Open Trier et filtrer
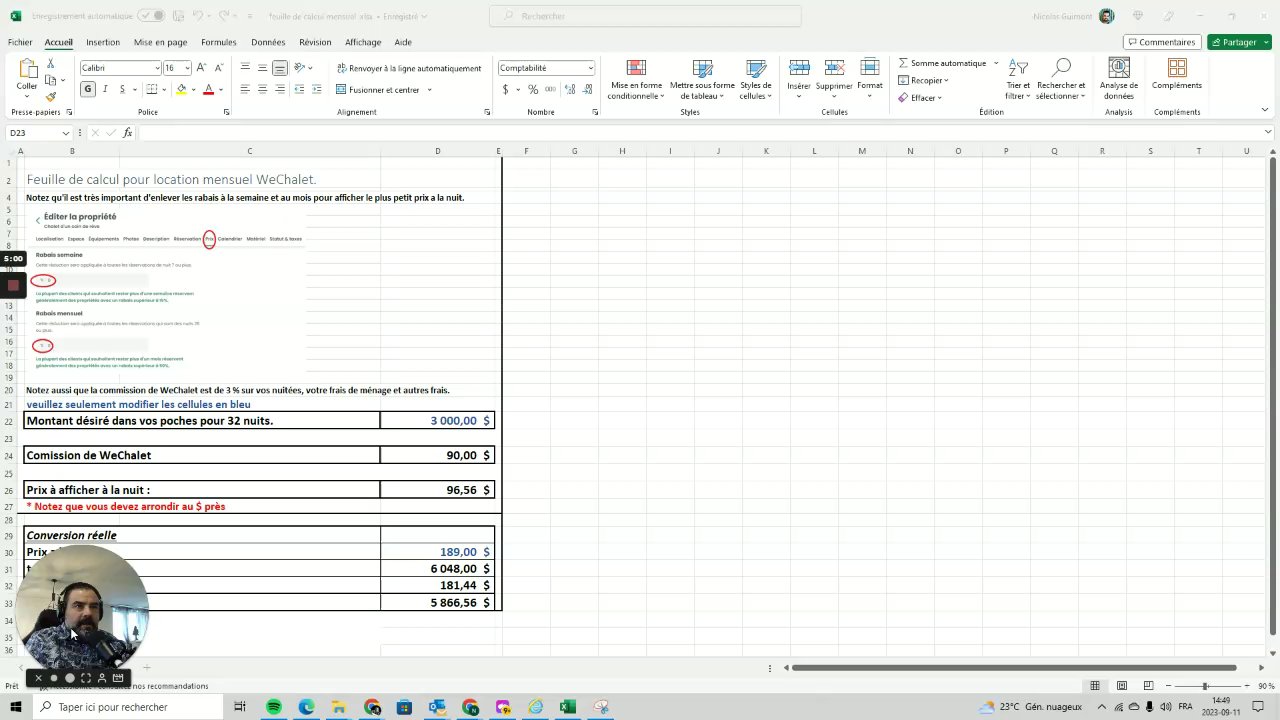The height and width of the screenshot is (720, 1280). tap(1018, 79)
